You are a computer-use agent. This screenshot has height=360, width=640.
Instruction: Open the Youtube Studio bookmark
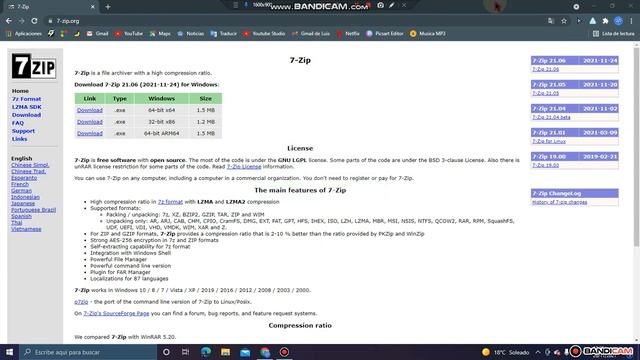point(264,34)
